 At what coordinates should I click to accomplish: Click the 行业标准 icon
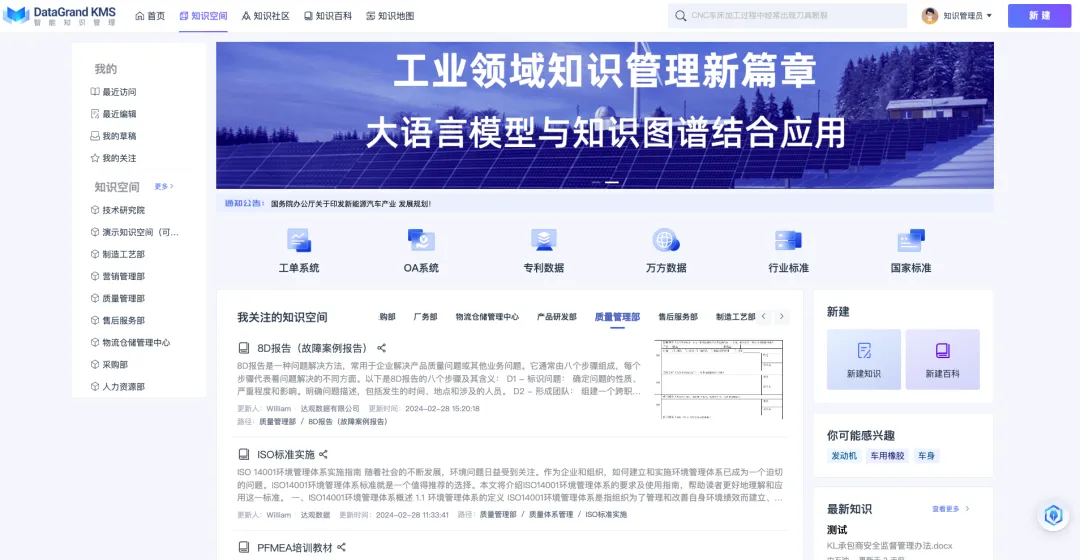click(788, 240)
